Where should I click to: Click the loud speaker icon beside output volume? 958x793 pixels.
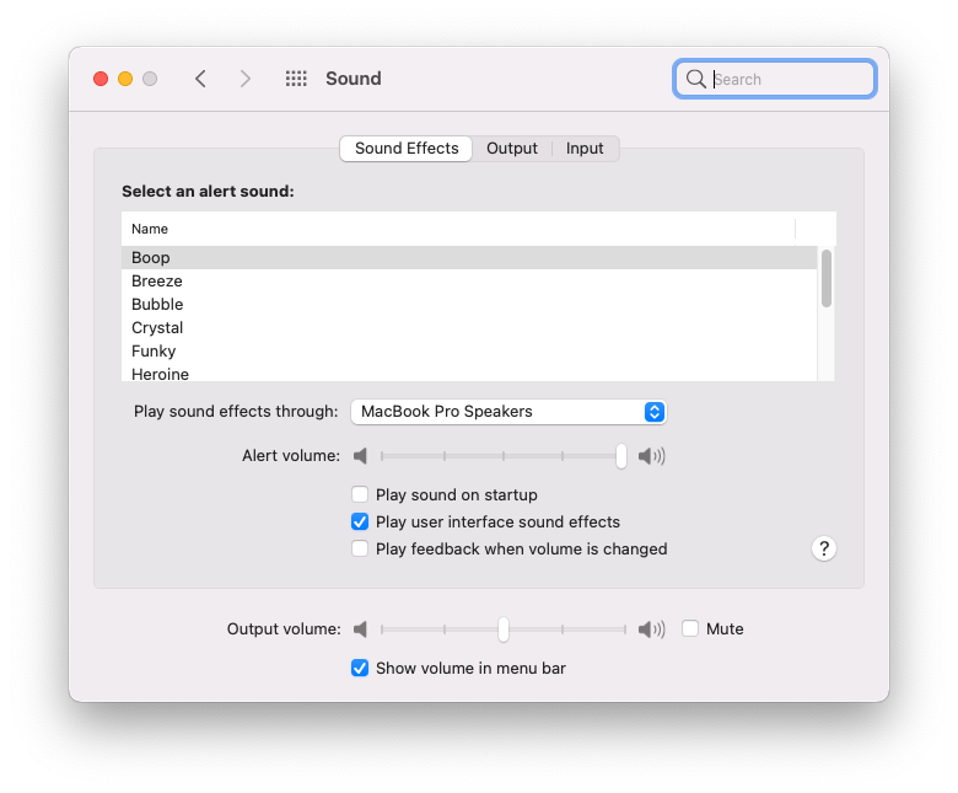click(651, 628)
